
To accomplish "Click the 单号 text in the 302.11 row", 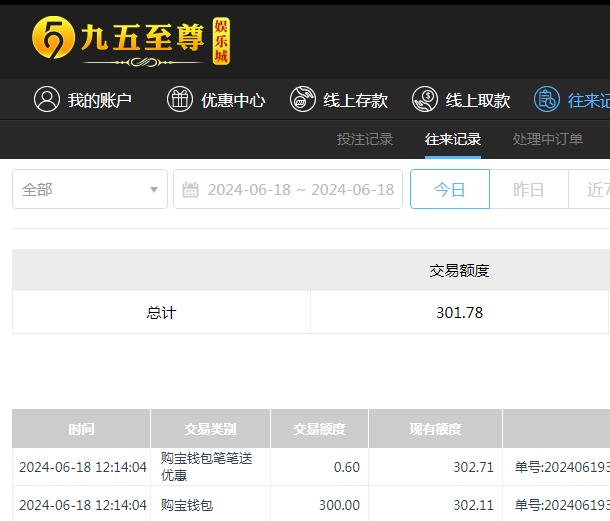I will coord(562,505).
